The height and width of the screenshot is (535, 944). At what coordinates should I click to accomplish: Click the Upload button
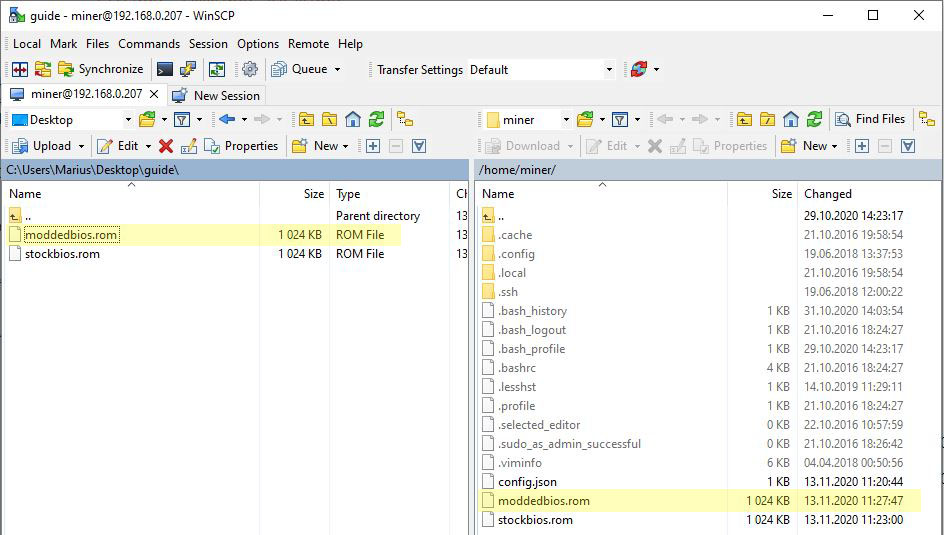tap(41, 146)
